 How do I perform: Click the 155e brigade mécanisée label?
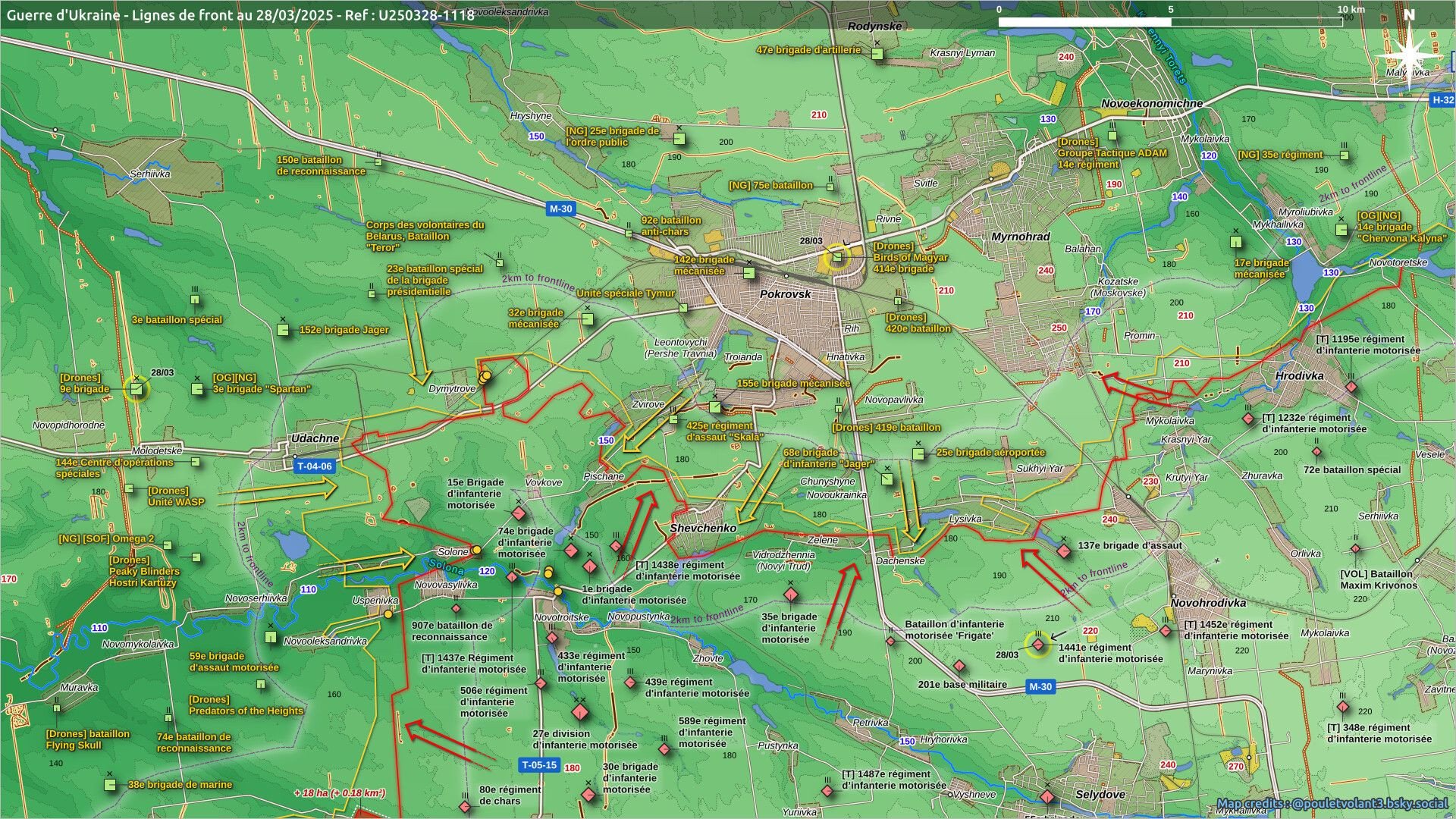(793, 384)
